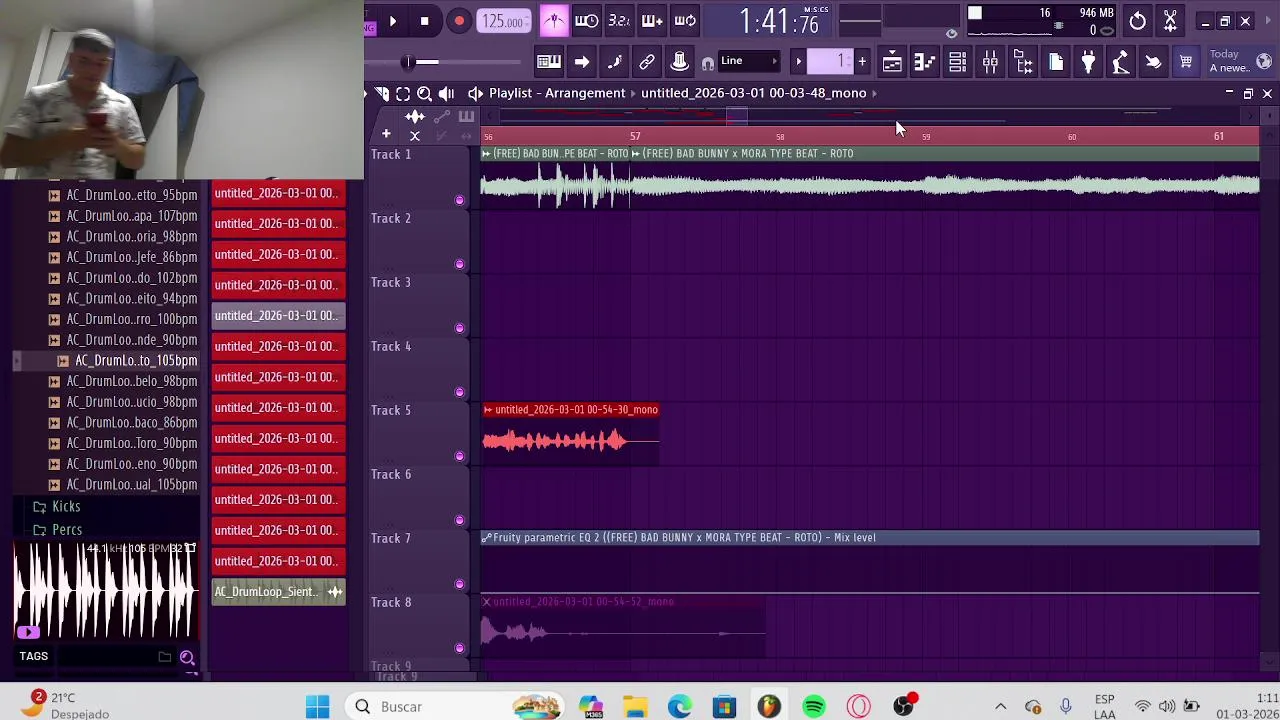Screen dimensions: 1280x720
Task: Open the Today news panel
Action: click(x=1228, y=61)
